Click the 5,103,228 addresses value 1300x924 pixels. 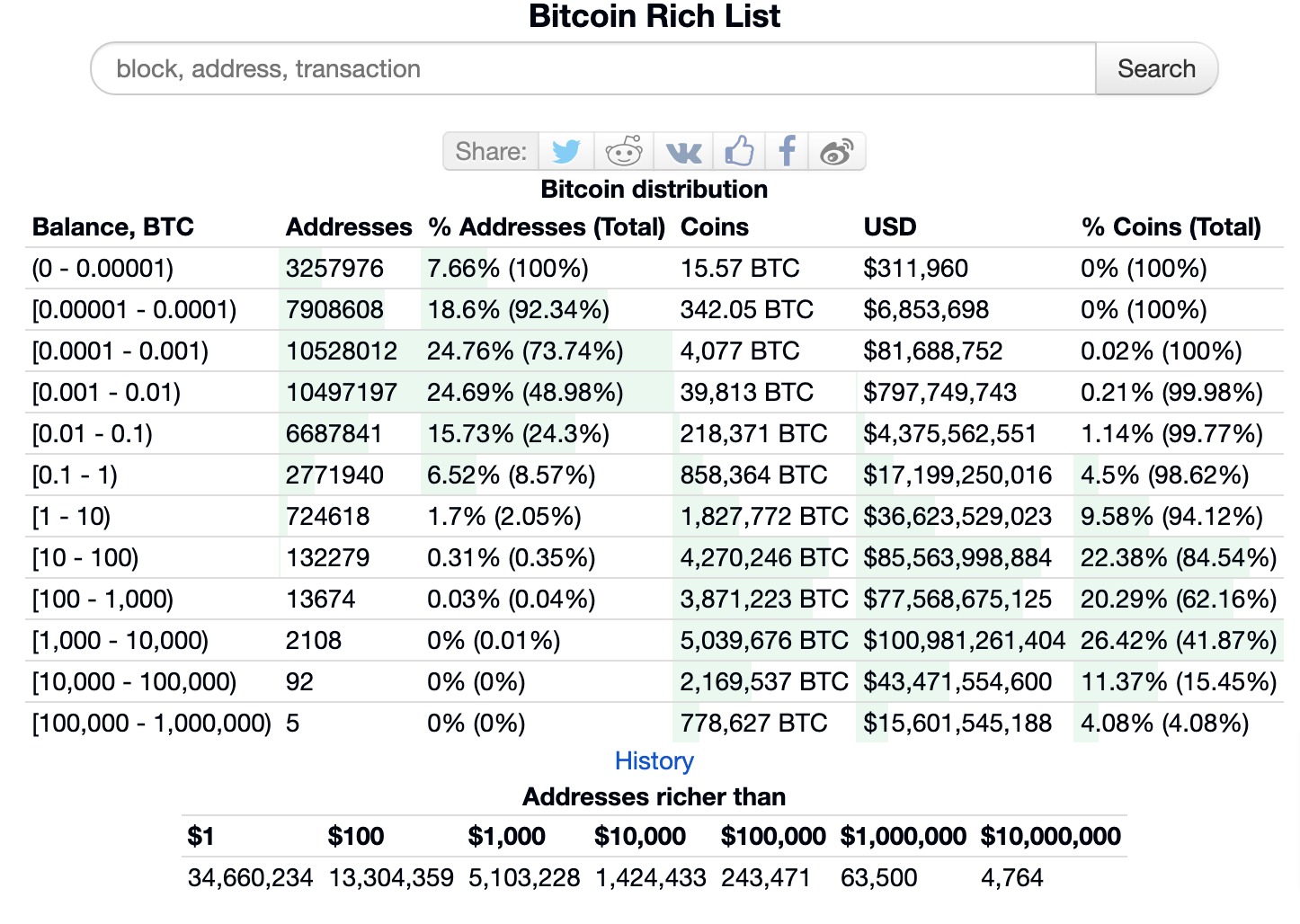pyautogui.click(x=524, y=877)
